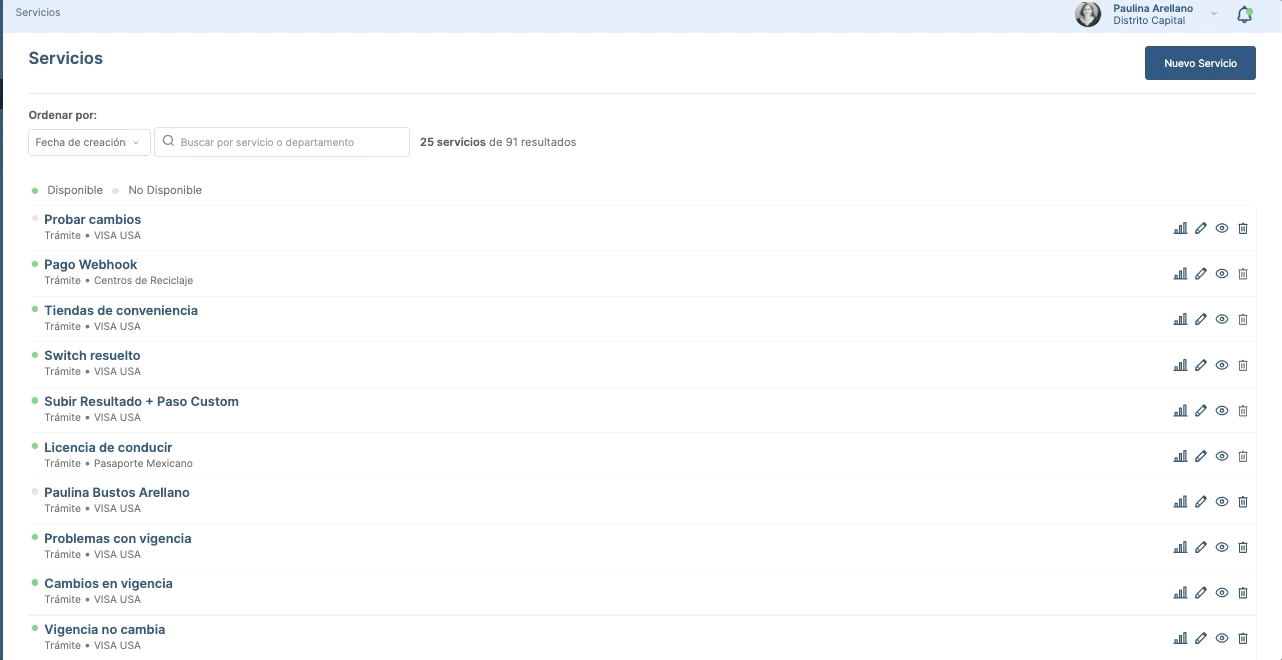Open the Vigencia no cambia link
The image size is (1282, 660).
point(105,629)
